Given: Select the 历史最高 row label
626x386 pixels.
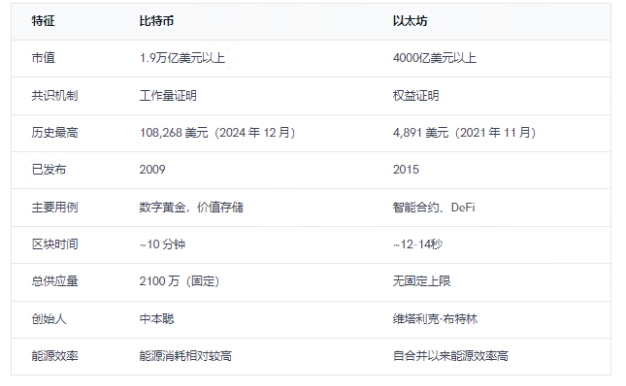Looking at the screenshot, I should click(55, 133).
